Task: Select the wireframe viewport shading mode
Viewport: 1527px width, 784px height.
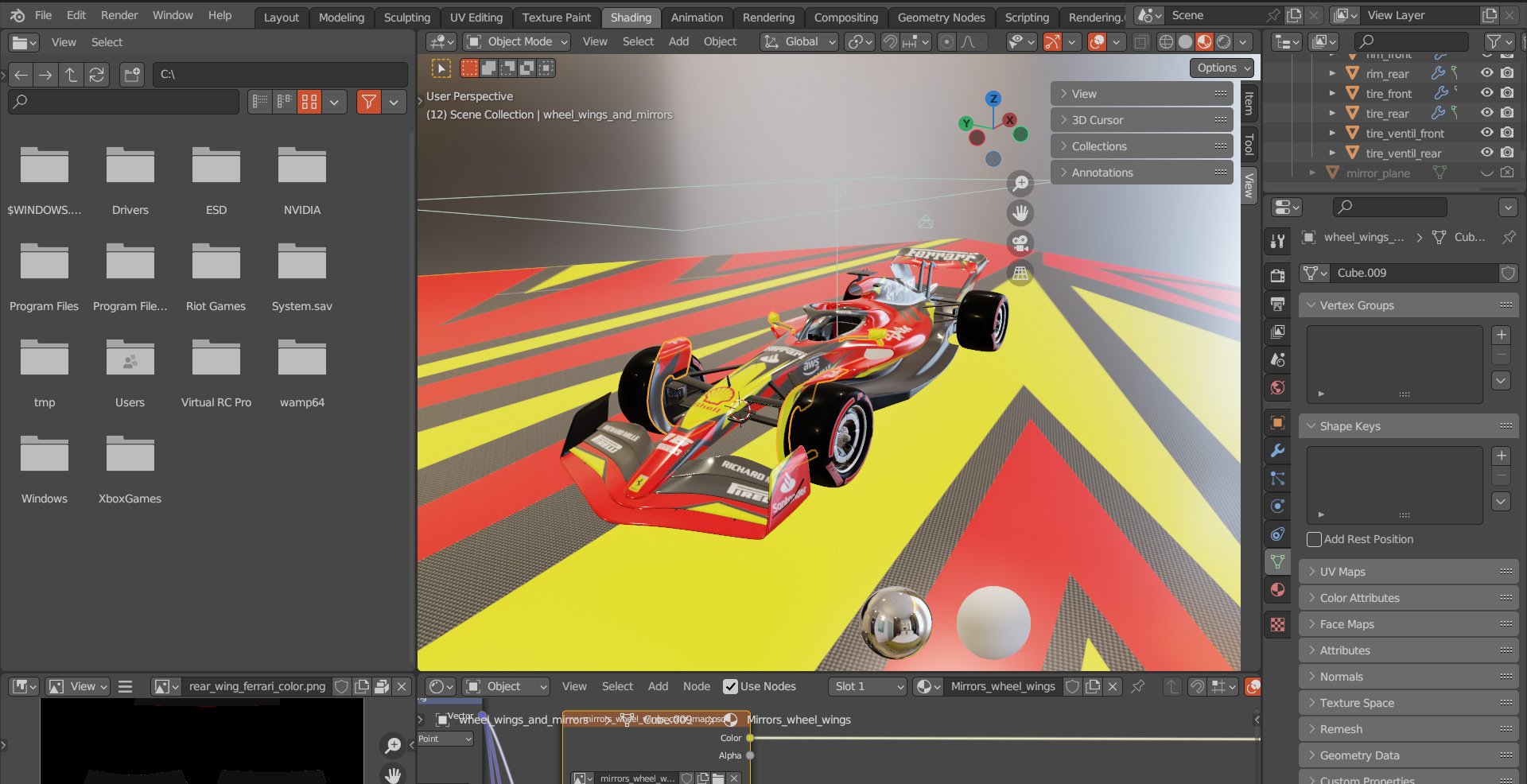Action: [1166, 42]
